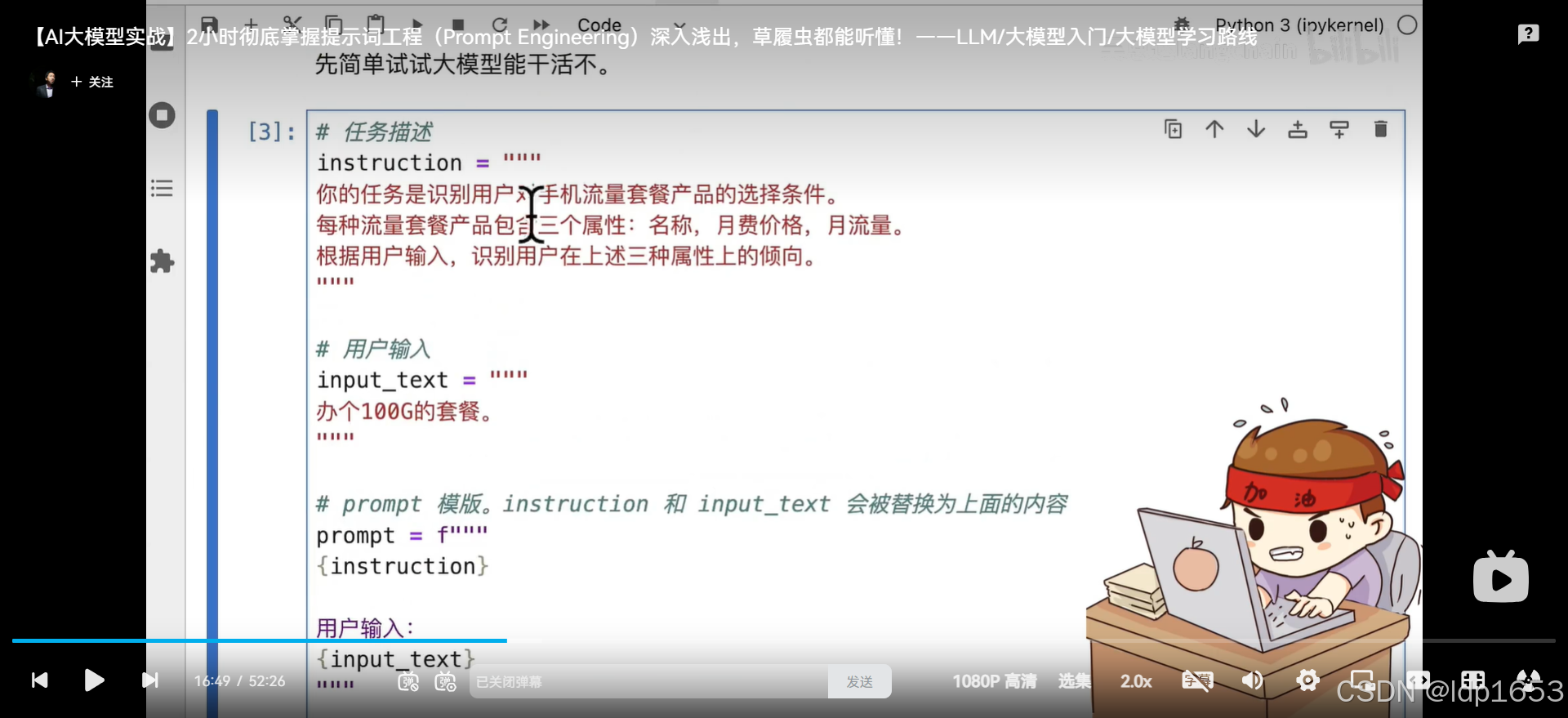Screen dimensions: 1568x718
Task: Click the '{instruction}' placeholder line
Action: [x=403, y=566]
